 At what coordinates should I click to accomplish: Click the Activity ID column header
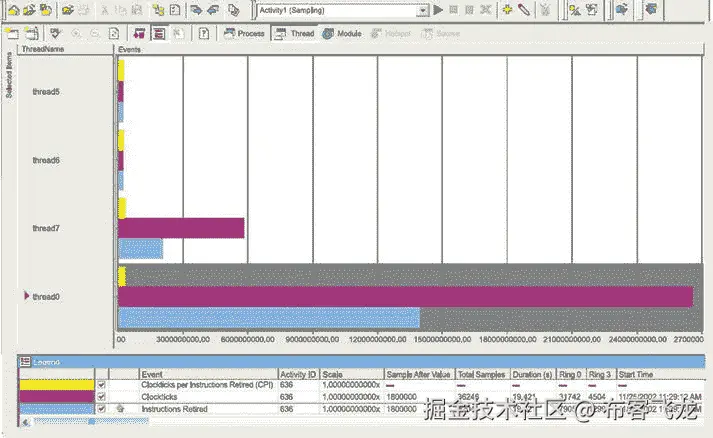298,374
